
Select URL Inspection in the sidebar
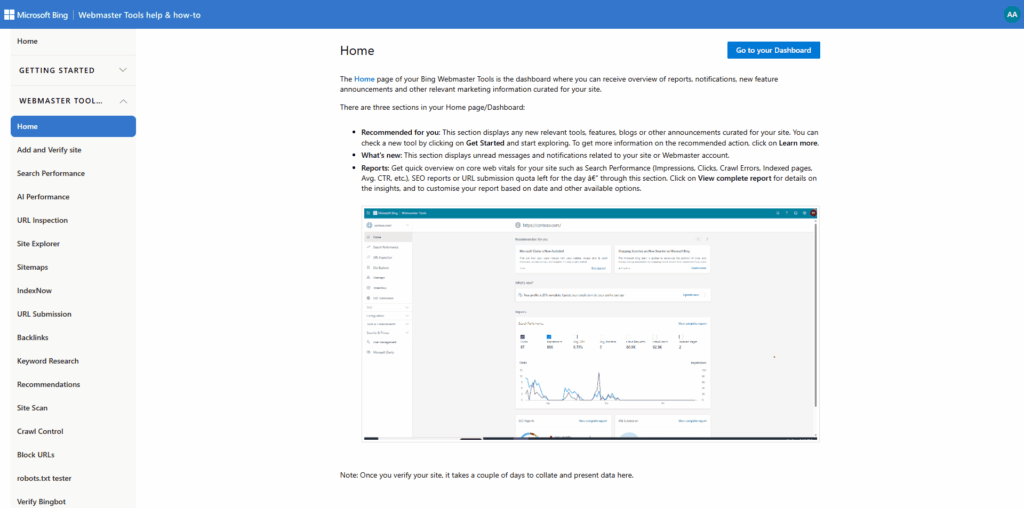coord(43,220)
